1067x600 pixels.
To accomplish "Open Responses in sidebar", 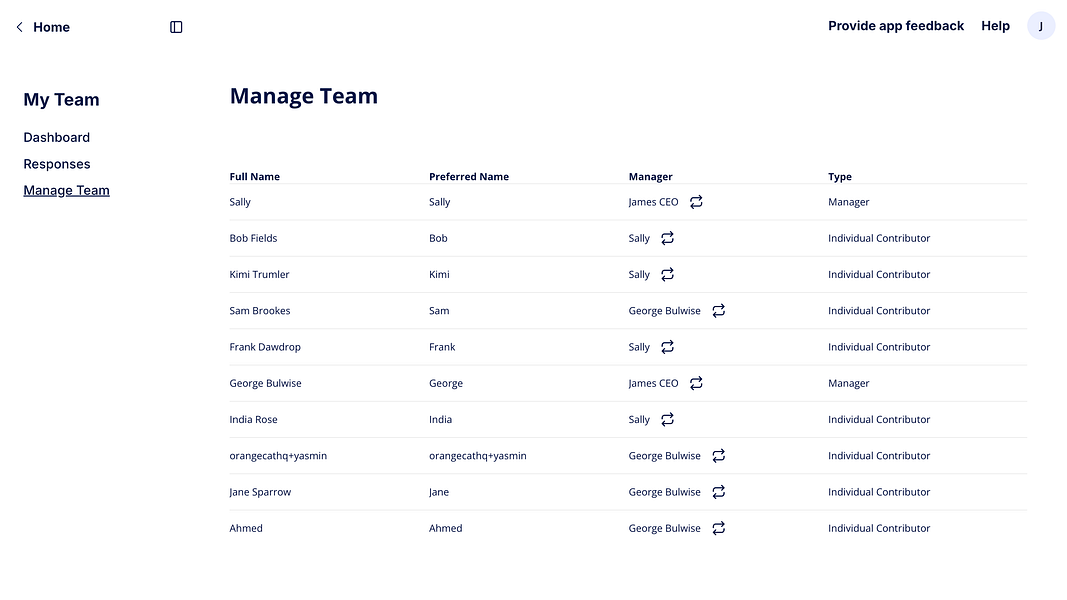I will pos(56,164).
